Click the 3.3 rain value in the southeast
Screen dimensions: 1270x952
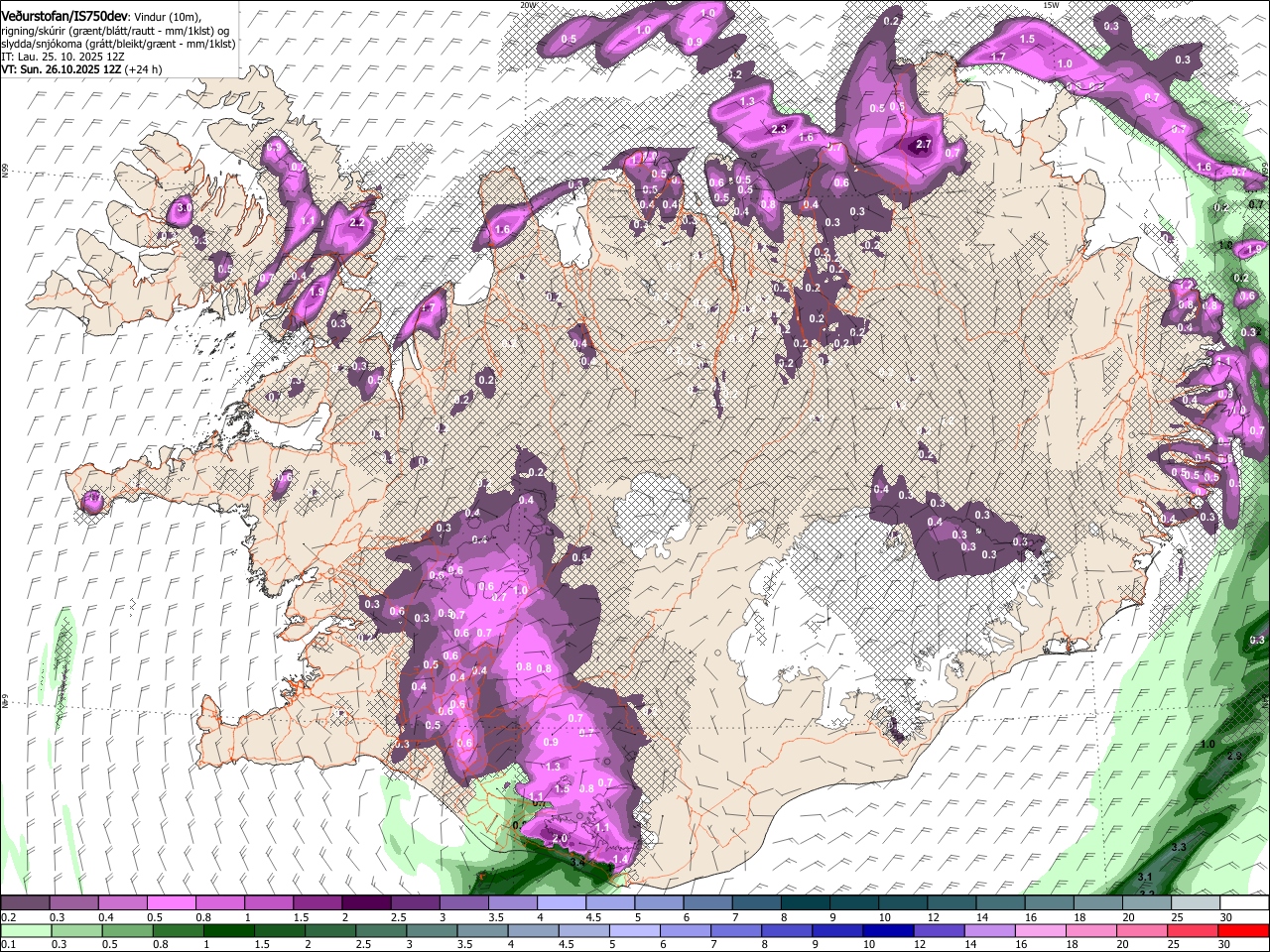pyautogui.click(x=1180, y=847)
